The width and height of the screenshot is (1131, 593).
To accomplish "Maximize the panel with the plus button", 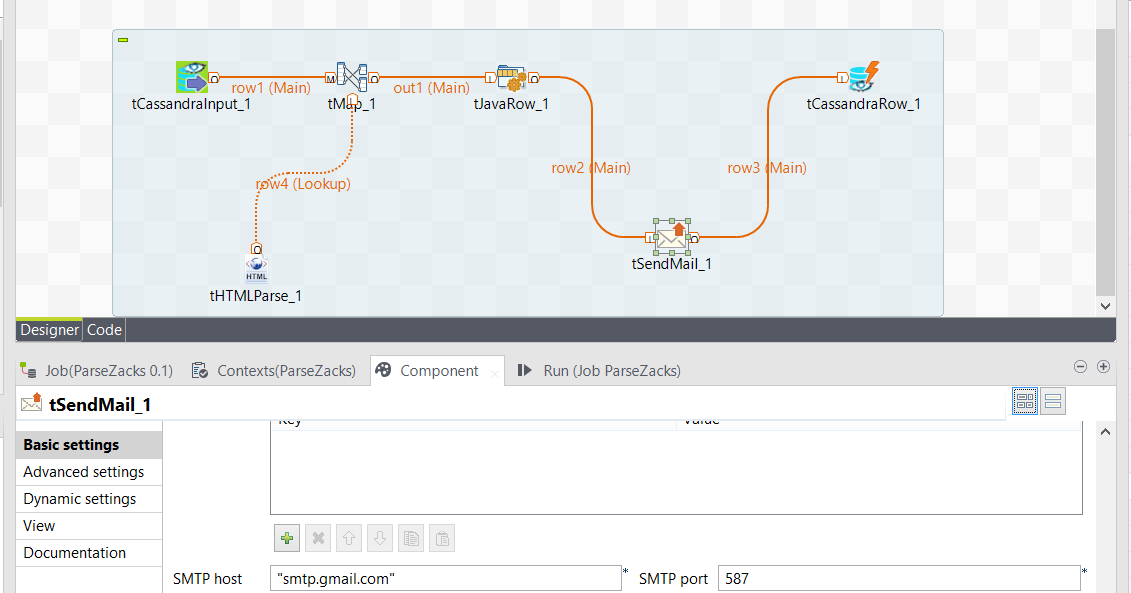I will point(1104,366).
